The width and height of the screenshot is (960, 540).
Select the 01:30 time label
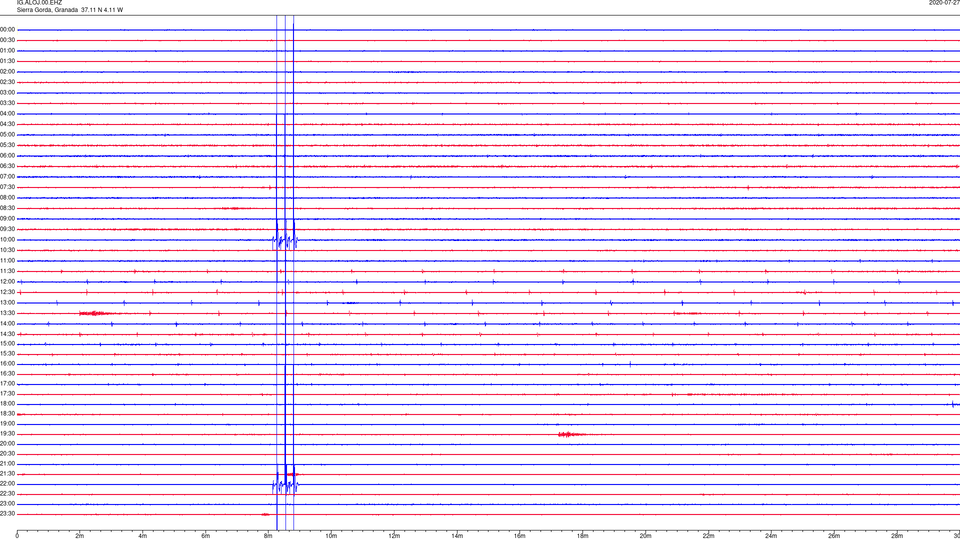pos(7,61)
